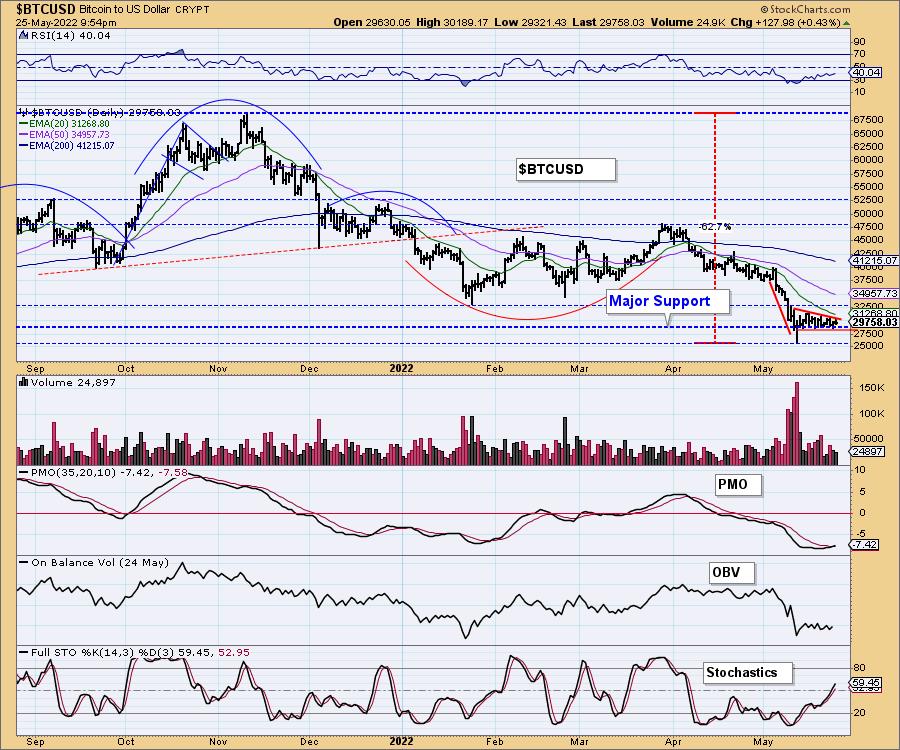Click the green up arrow beside Chg
This screenshot has width=900, height=750.
pos(846,23)
